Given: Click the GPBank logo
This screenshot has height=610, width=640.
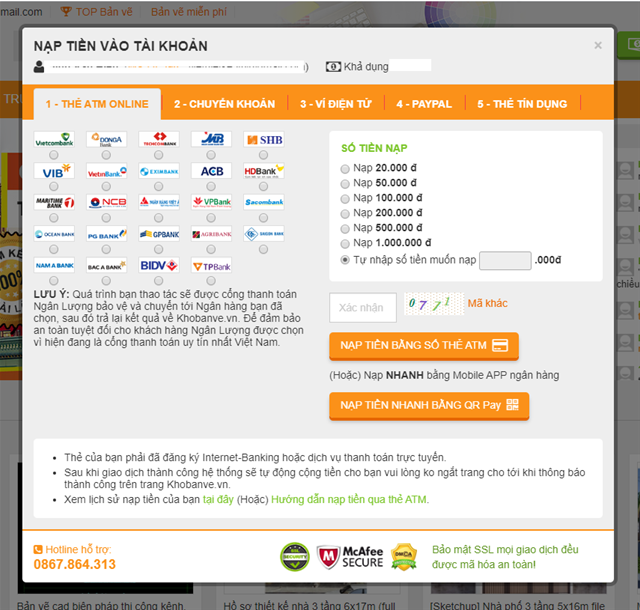Looking at the screenshot, I should pos(159,234).
